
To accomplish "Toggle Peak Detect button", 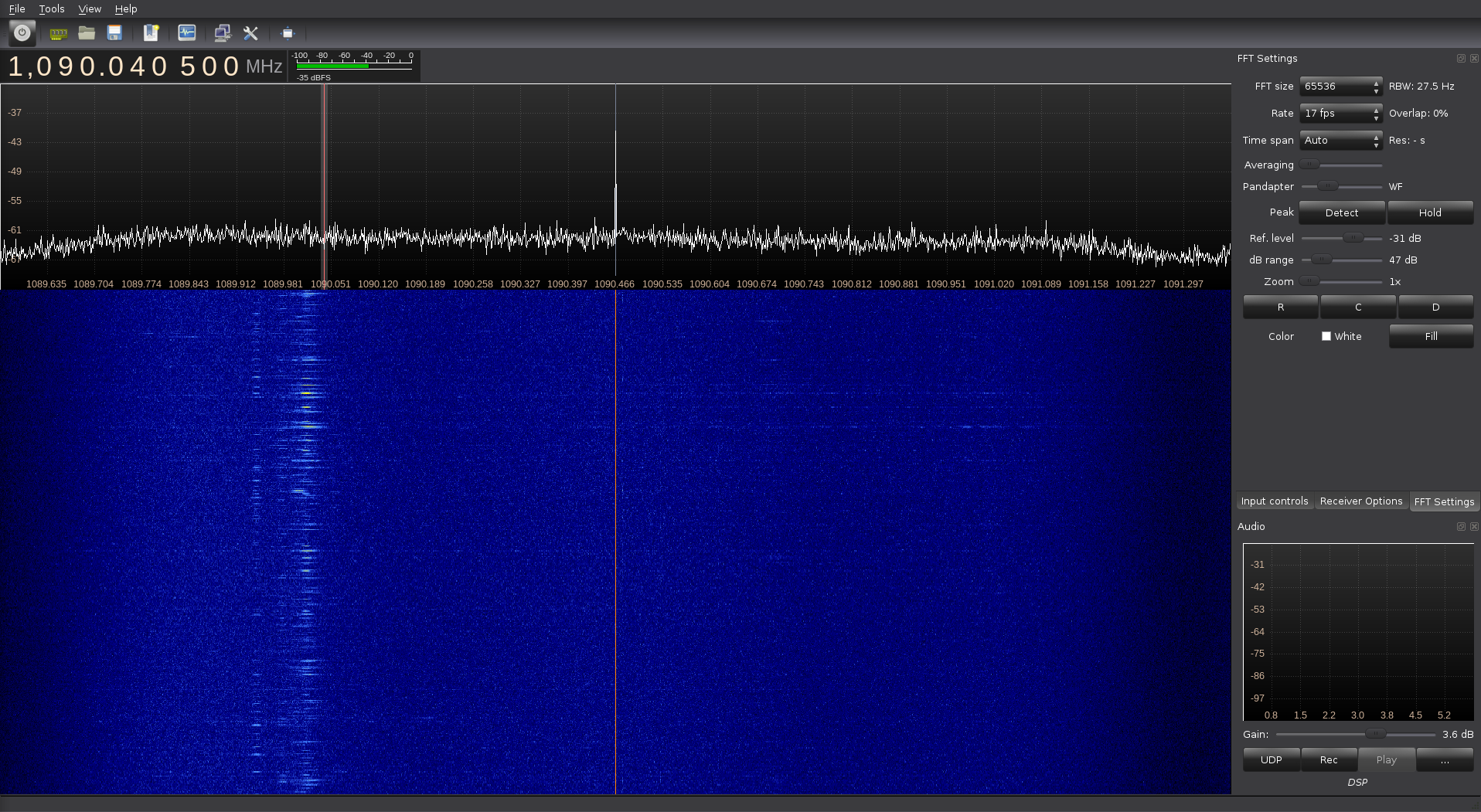I will click(x=1342, y=212).
